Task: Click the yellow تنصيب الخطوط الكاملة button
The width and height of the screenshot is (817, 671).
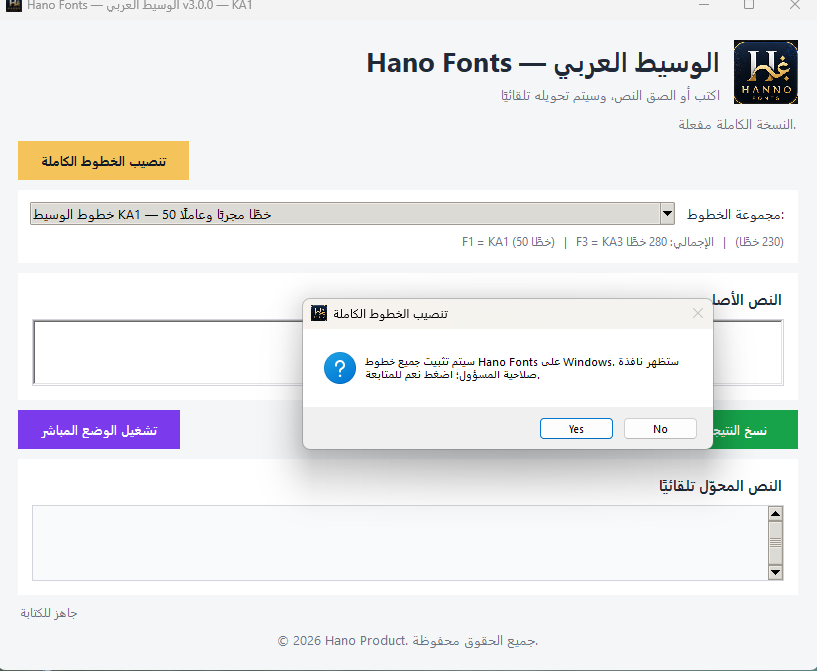Action: pos(103,160)
